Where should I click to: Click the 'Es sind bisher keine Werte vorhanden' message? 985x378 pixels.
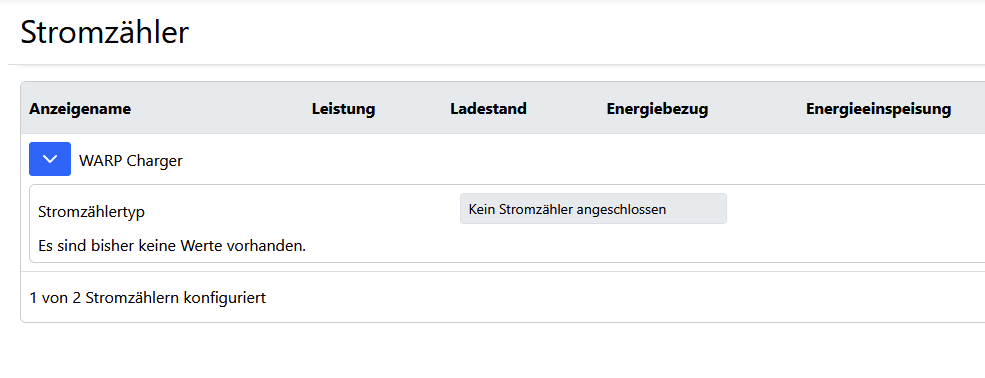pos(171,246)
